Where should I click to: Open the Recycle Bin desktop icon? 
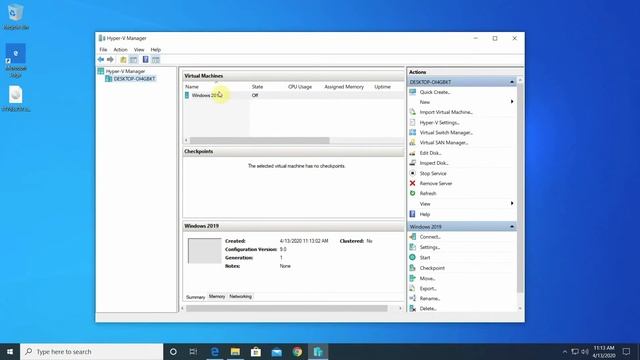(16, 16)
